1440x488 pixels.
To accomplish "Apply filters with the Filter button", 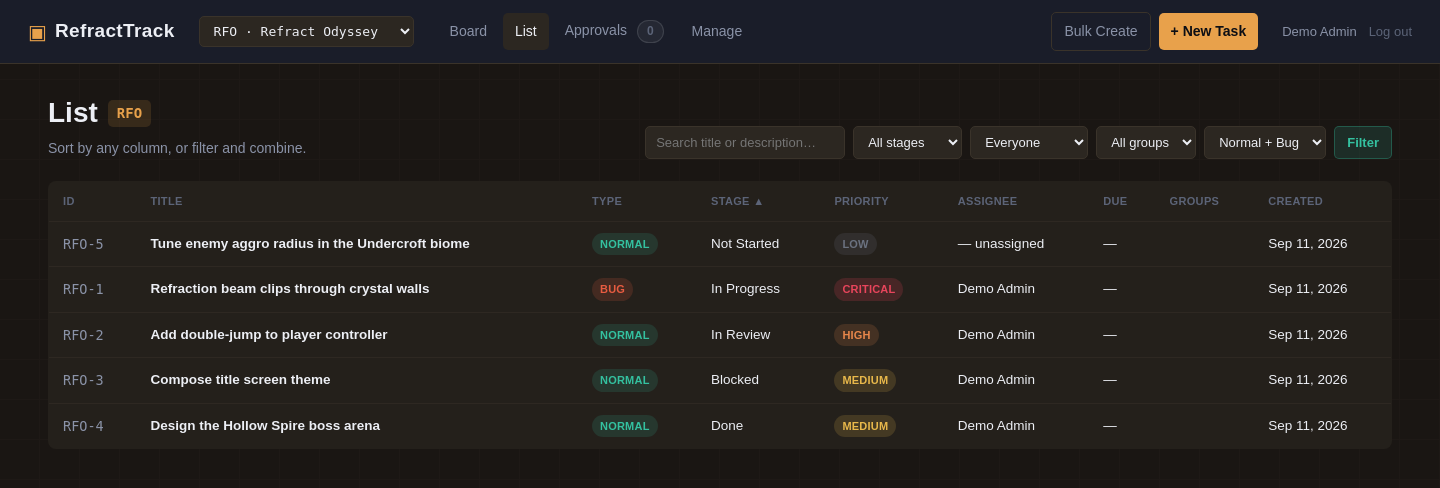I will [1363, 142].
